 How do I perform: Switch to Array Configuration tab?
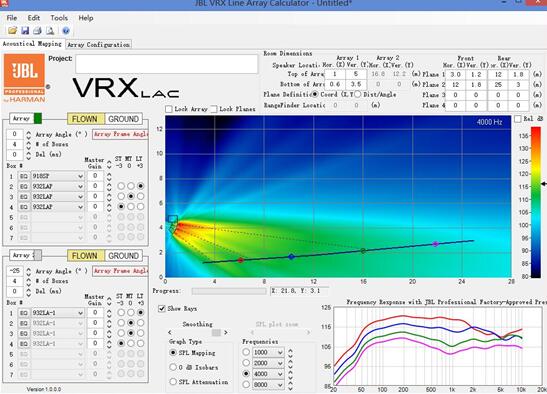pyautogui.click(x=98, y=45)
